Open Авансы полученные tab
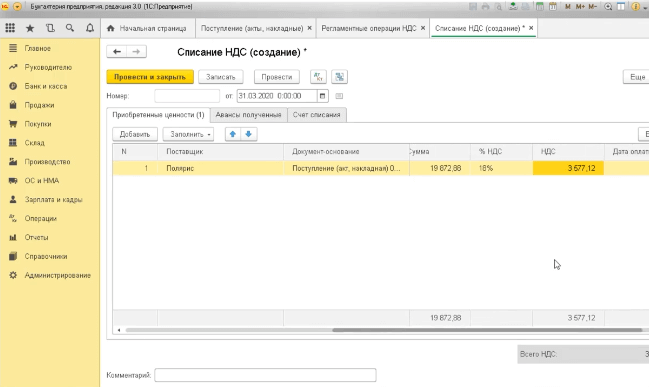 click(x=248, y=115)
